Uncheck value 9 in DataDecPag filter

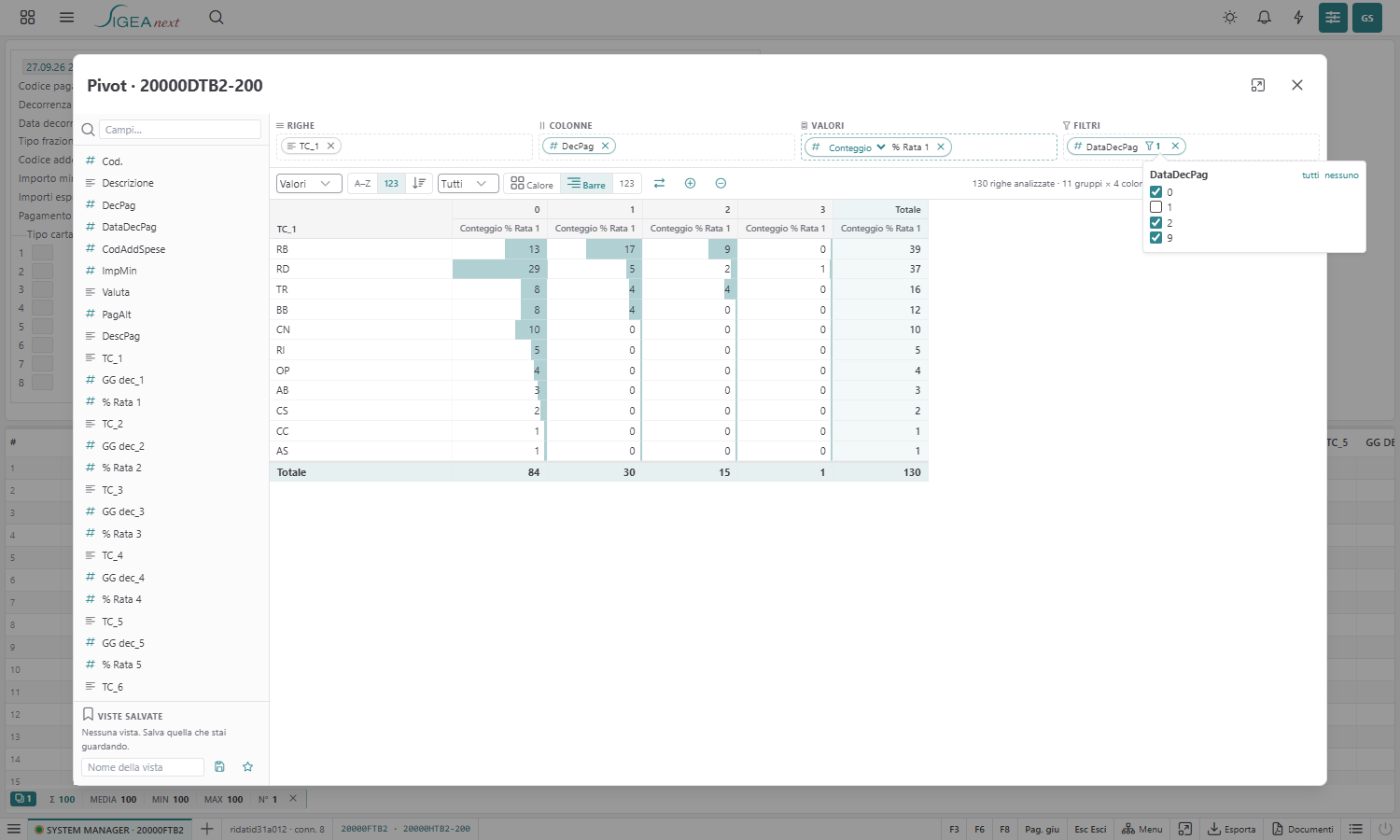click(1155, 238)
